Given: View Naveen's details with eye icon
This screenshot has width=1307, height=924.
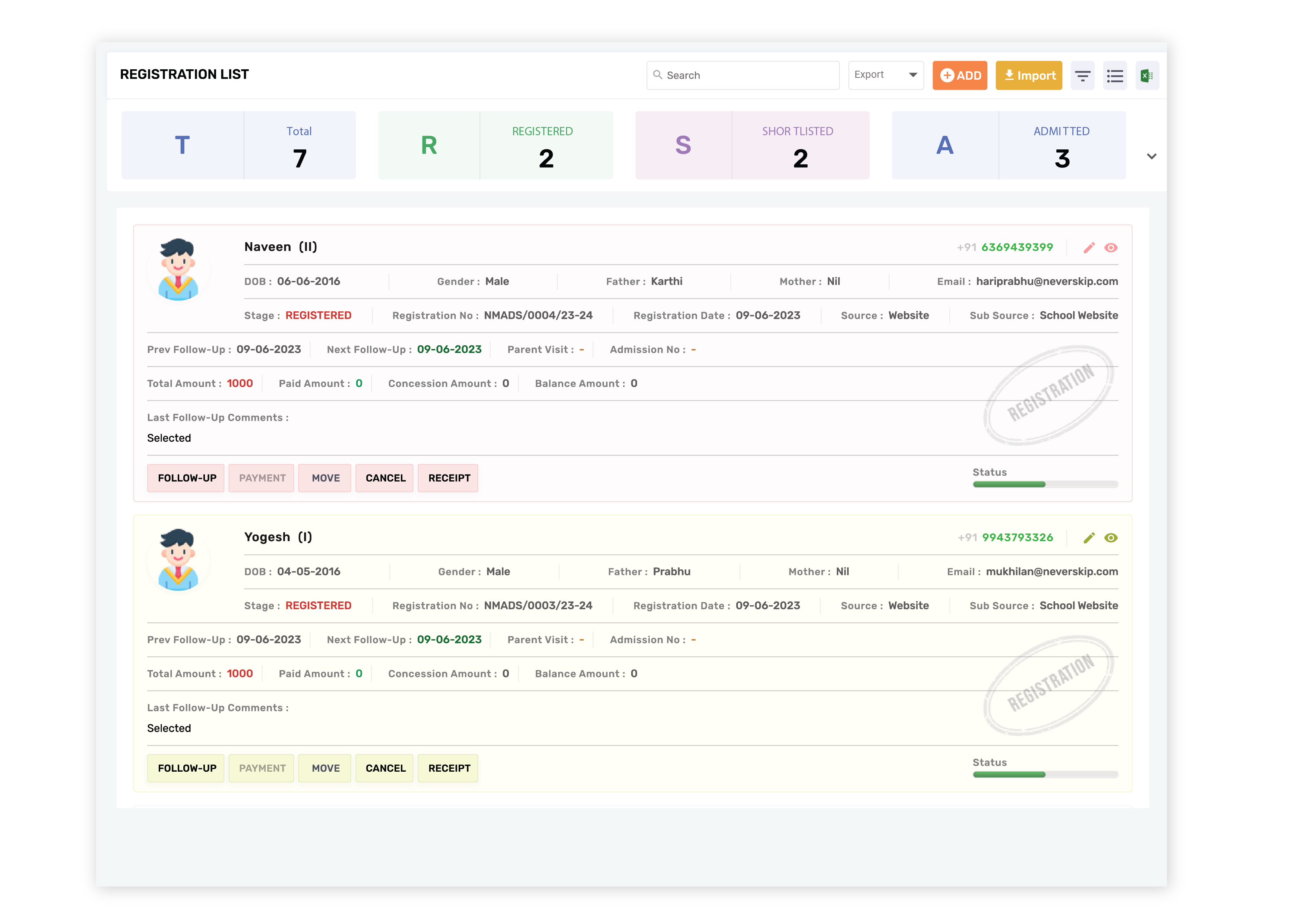Looking at the screenshot, I should (1111, 248).
